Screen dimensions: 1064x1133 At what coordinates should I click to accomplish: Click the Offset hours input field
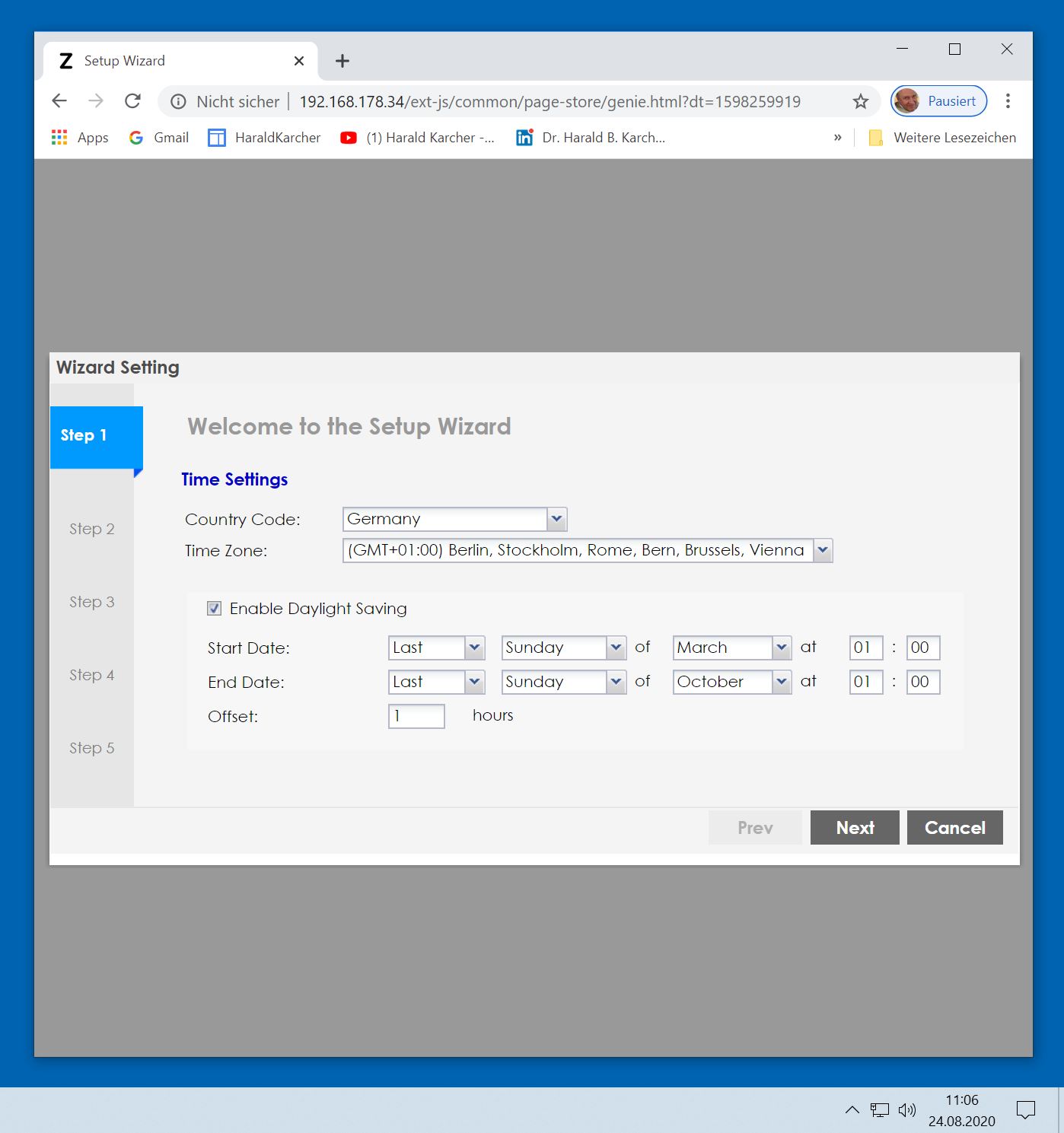pyautogui.click(x=416, y=716)
